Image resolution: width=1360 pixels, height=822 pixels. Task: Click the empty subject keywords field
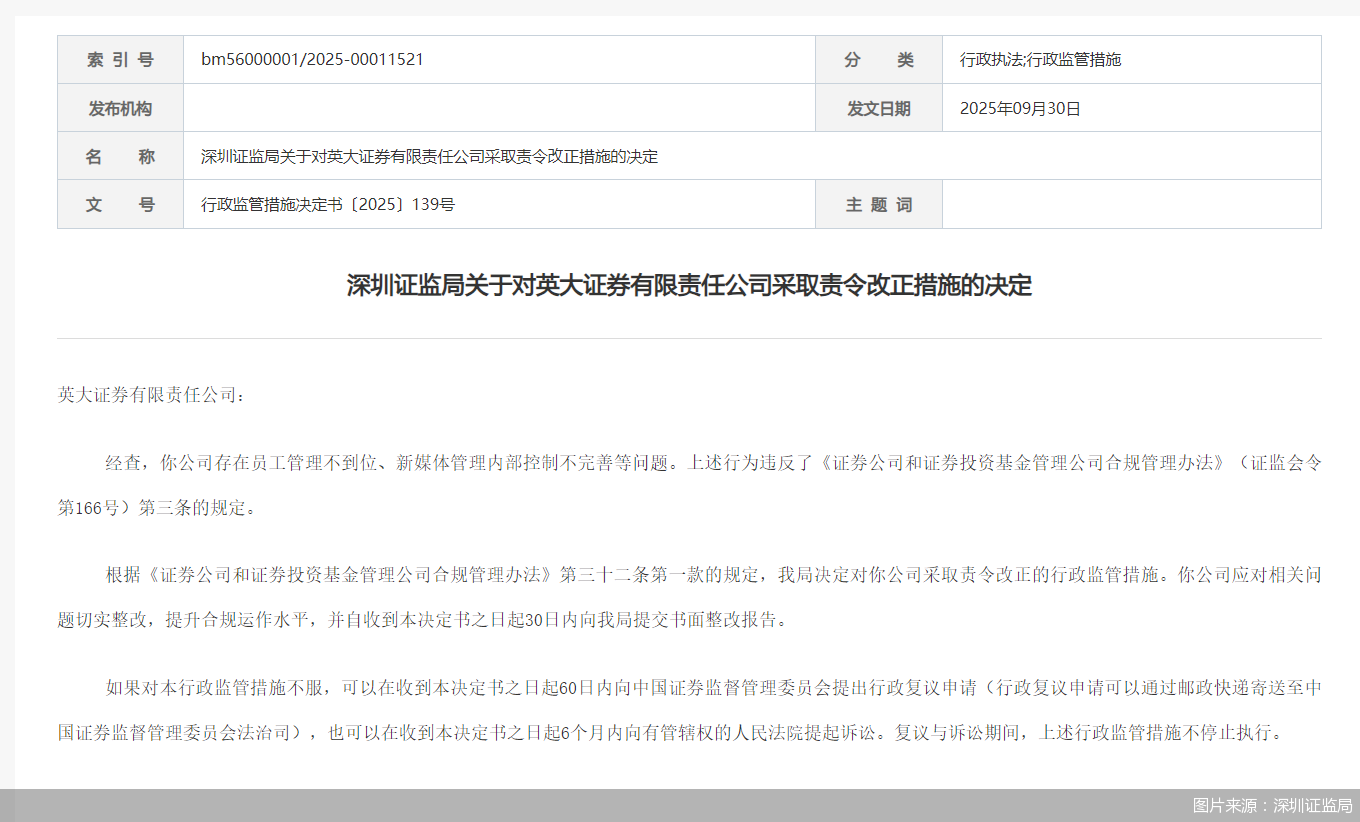pos(1130,203)
